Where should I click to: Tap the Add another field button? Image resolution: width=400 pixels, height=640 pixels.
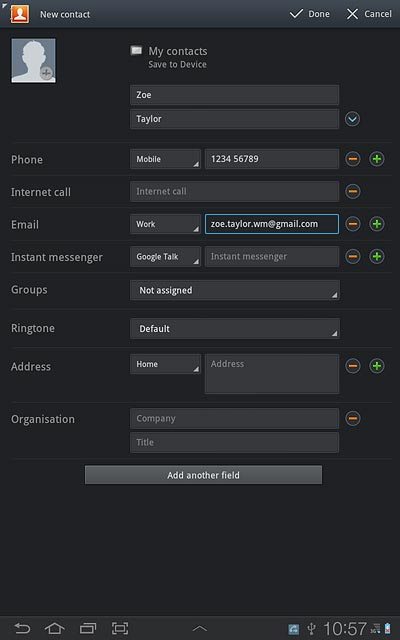tap(203, 475)
